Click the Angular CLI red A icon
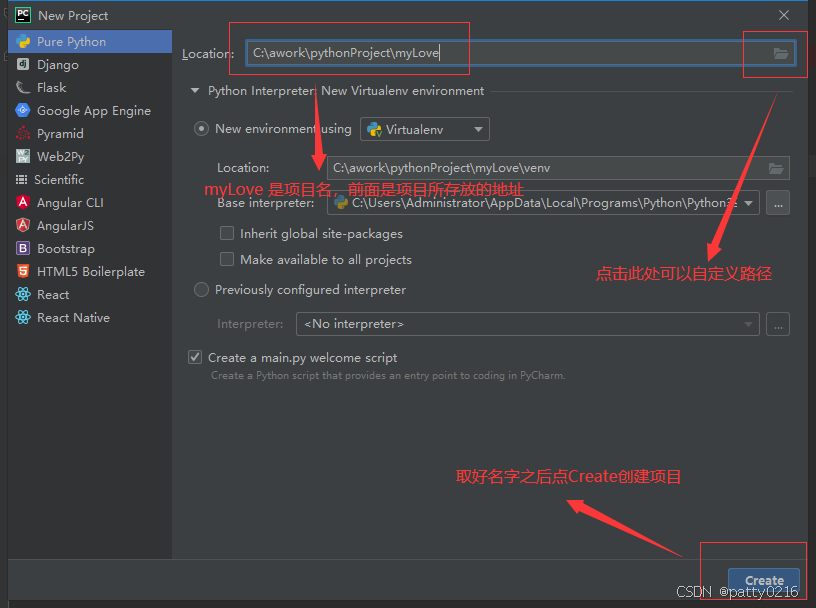 23,202
